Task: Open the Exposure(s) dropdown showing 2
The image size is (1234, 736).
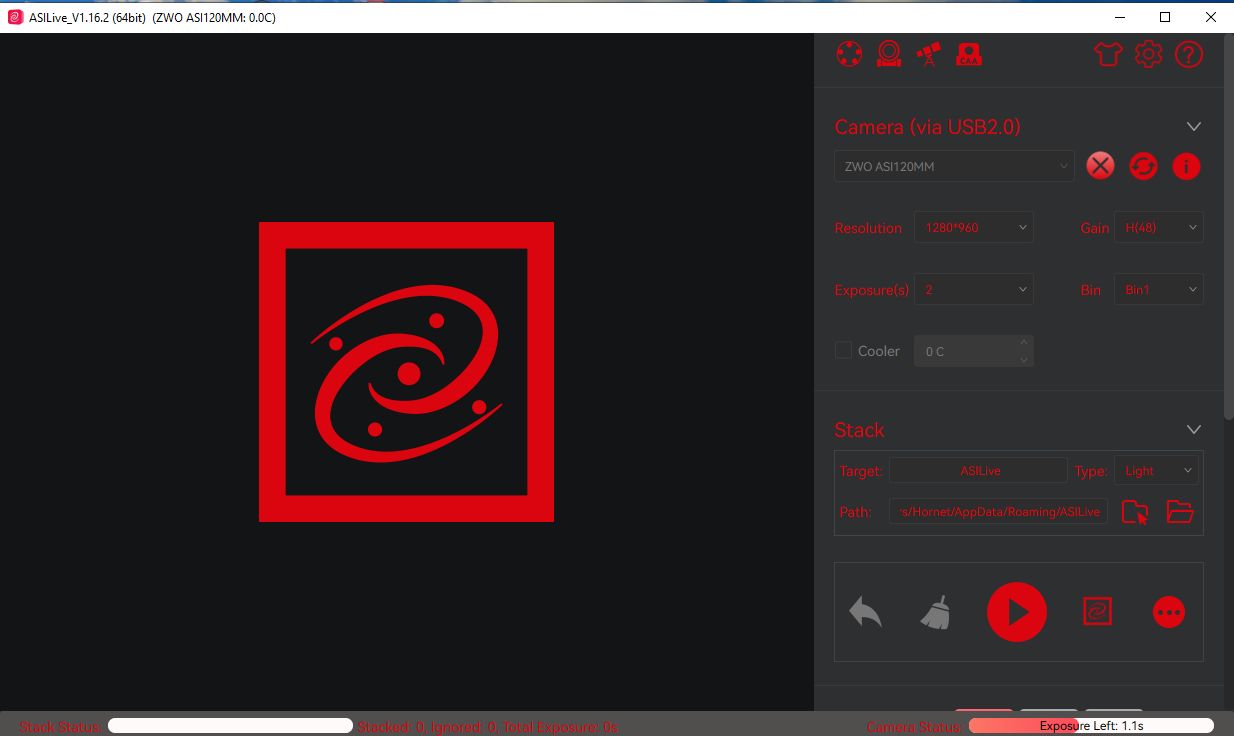Action: pos(973,289)
